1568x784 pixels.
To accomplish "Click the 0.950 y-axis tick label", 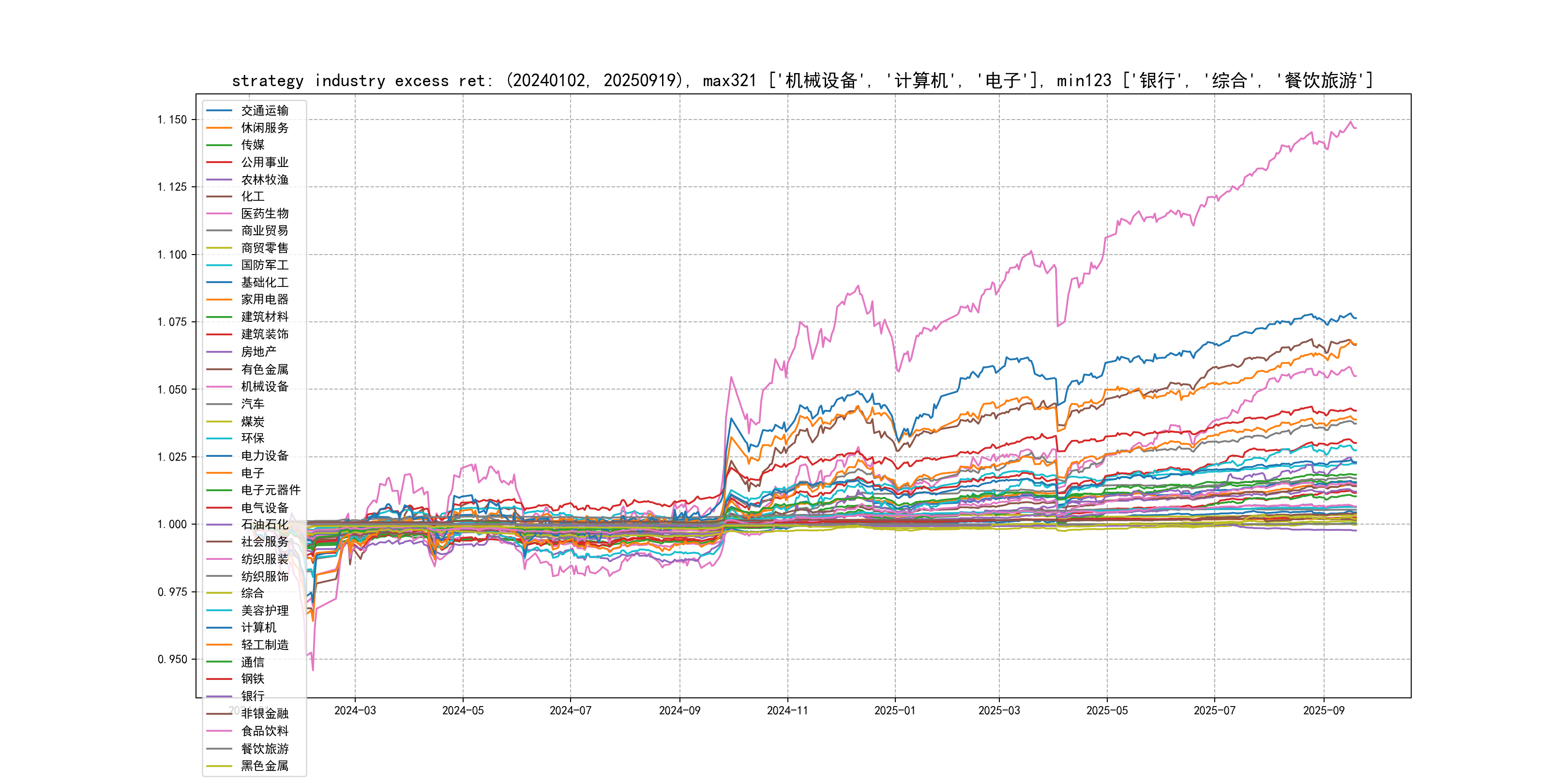I will (172, 659).
